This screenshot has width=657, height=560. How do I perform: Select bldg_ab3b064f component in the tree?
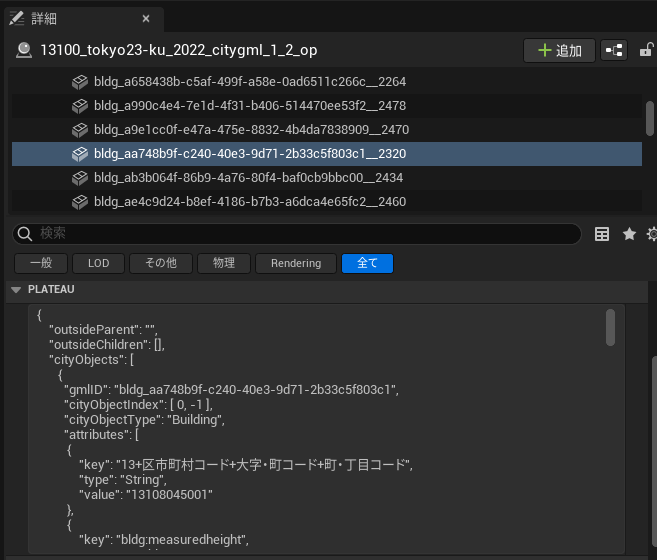point(248,178)
